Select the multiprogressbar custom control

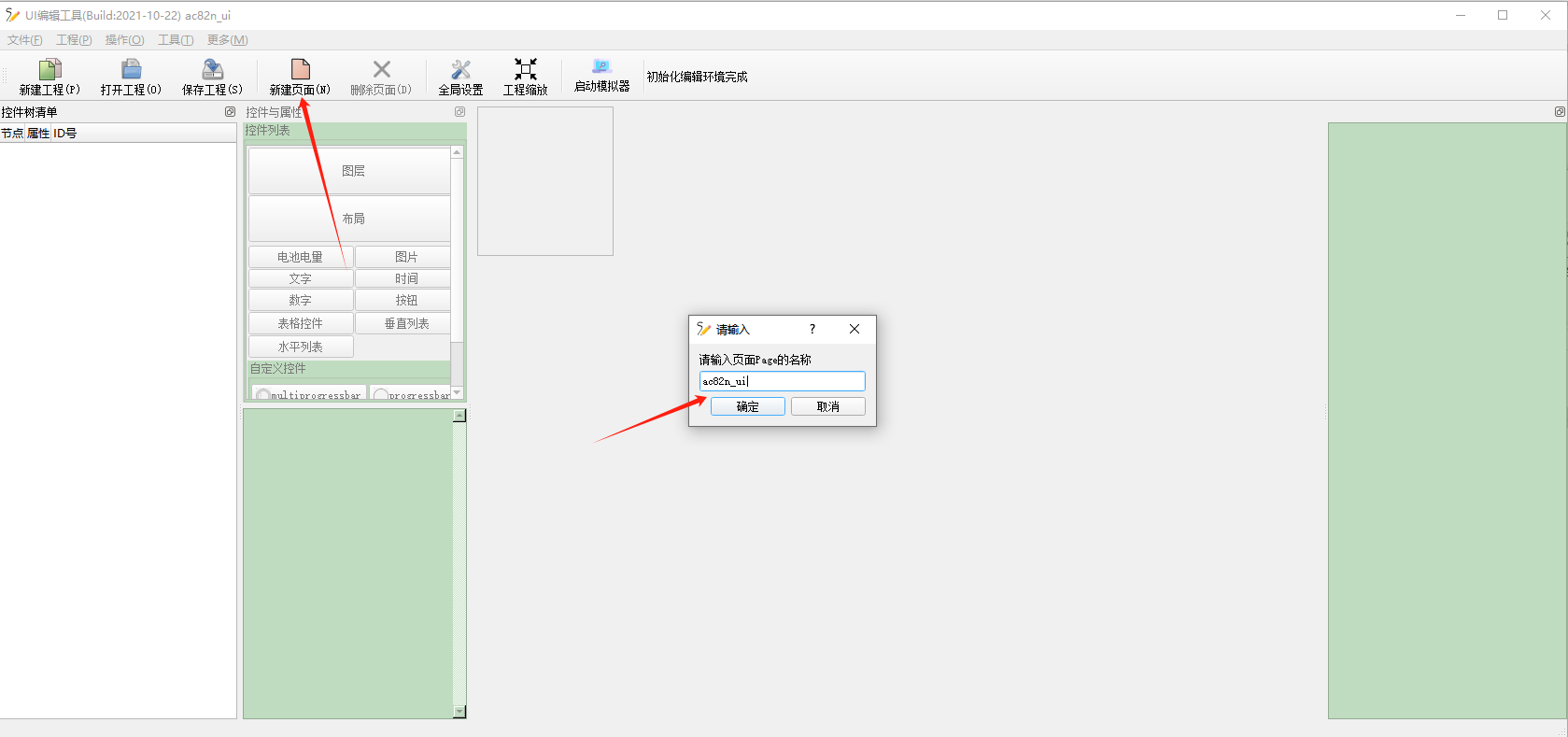coord(309,394)
